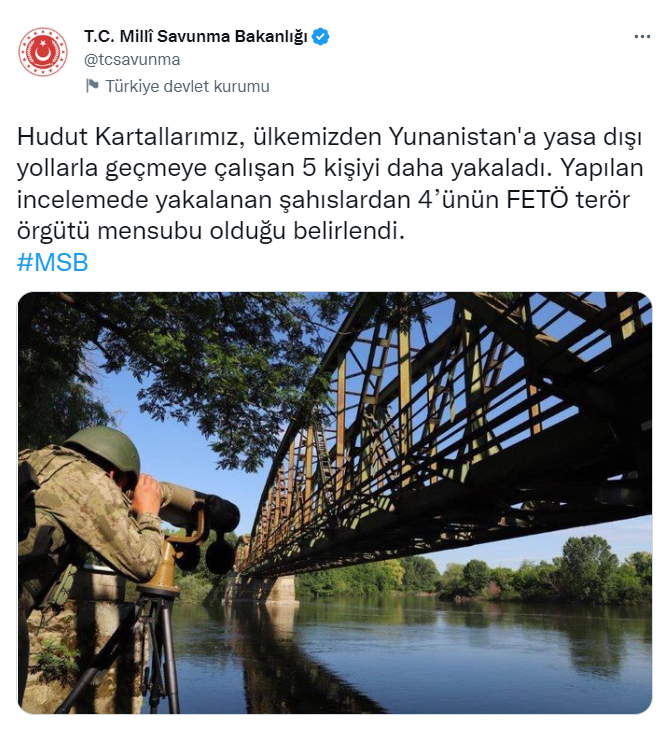Click tweet line starting with Hudut Kartallarımız
671x730 pixels.
330,137
